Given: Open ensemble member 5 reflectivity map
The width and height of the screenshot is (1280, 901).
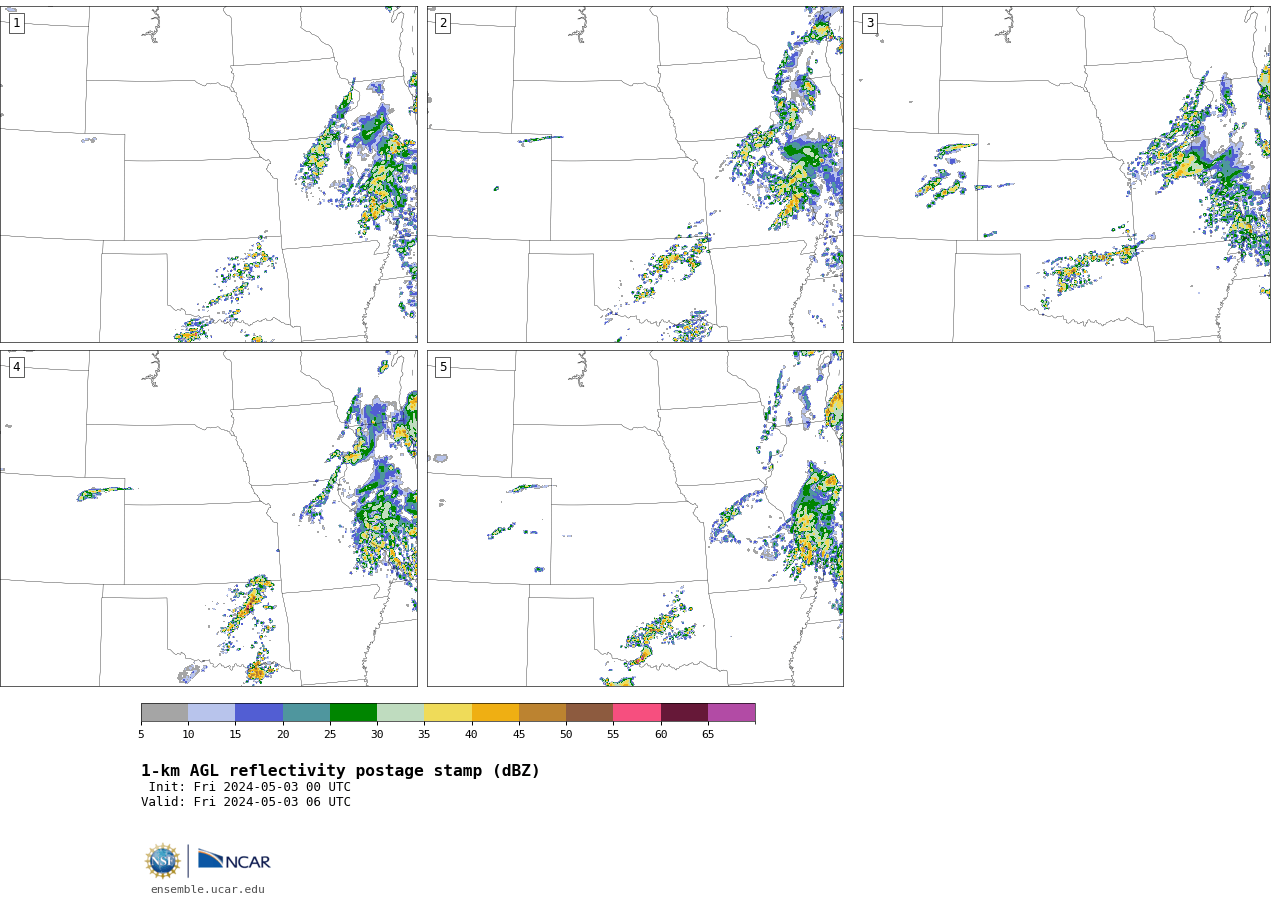Looking at the screenshot, I should click(x=635, y=518).
